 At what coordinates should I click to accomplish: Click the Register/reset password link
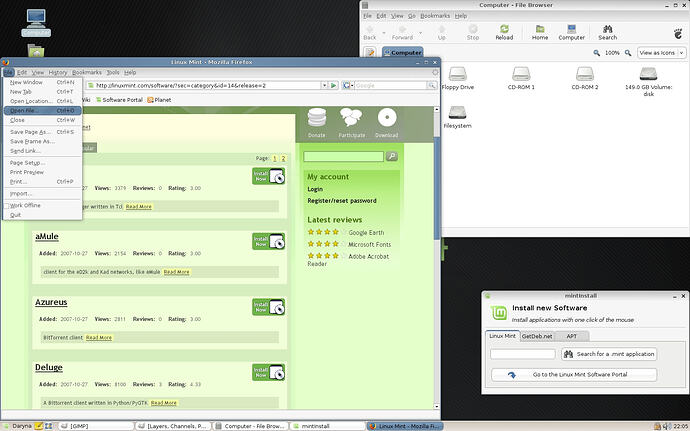click(342, 201)
